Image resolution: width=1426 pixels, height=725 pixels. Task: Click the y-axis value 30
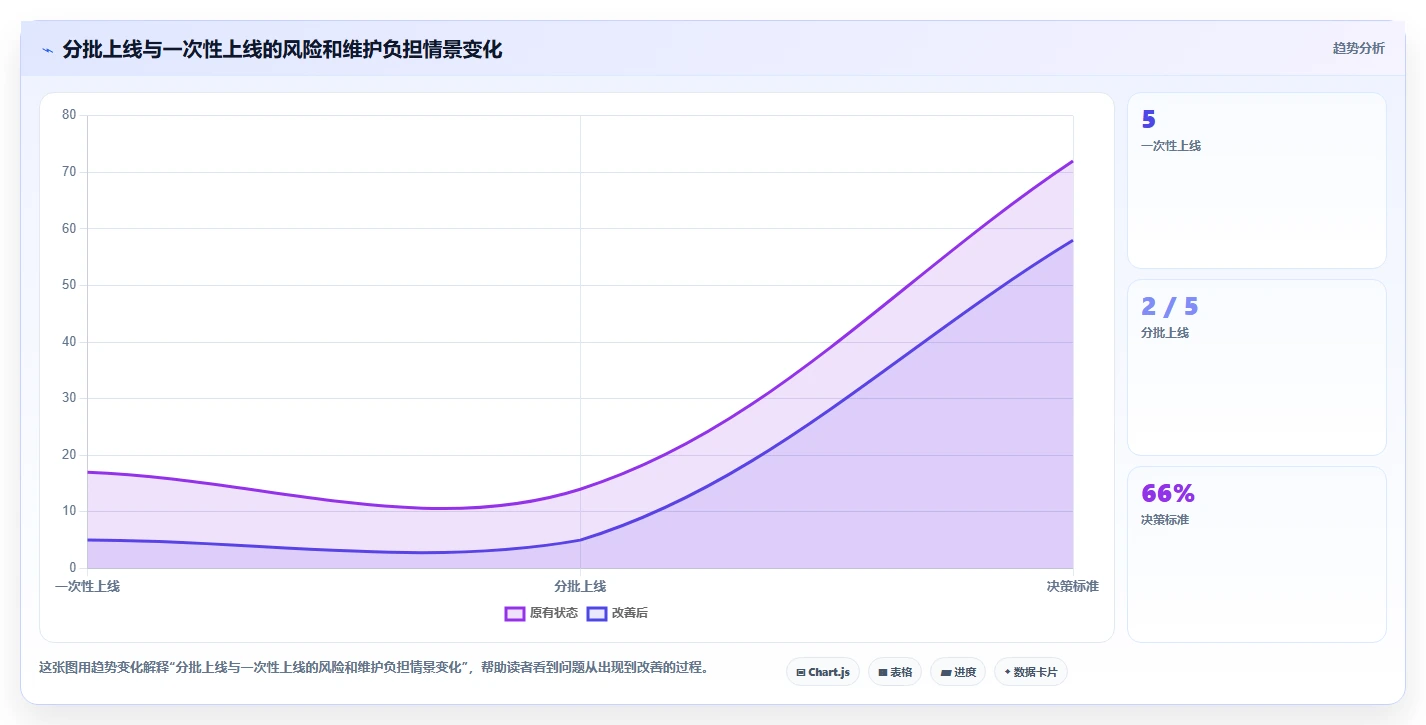click(x=69, y=398)
